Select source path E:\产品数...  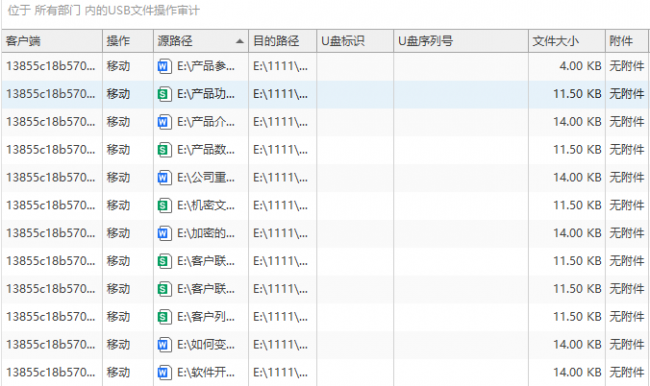point(206,150)
